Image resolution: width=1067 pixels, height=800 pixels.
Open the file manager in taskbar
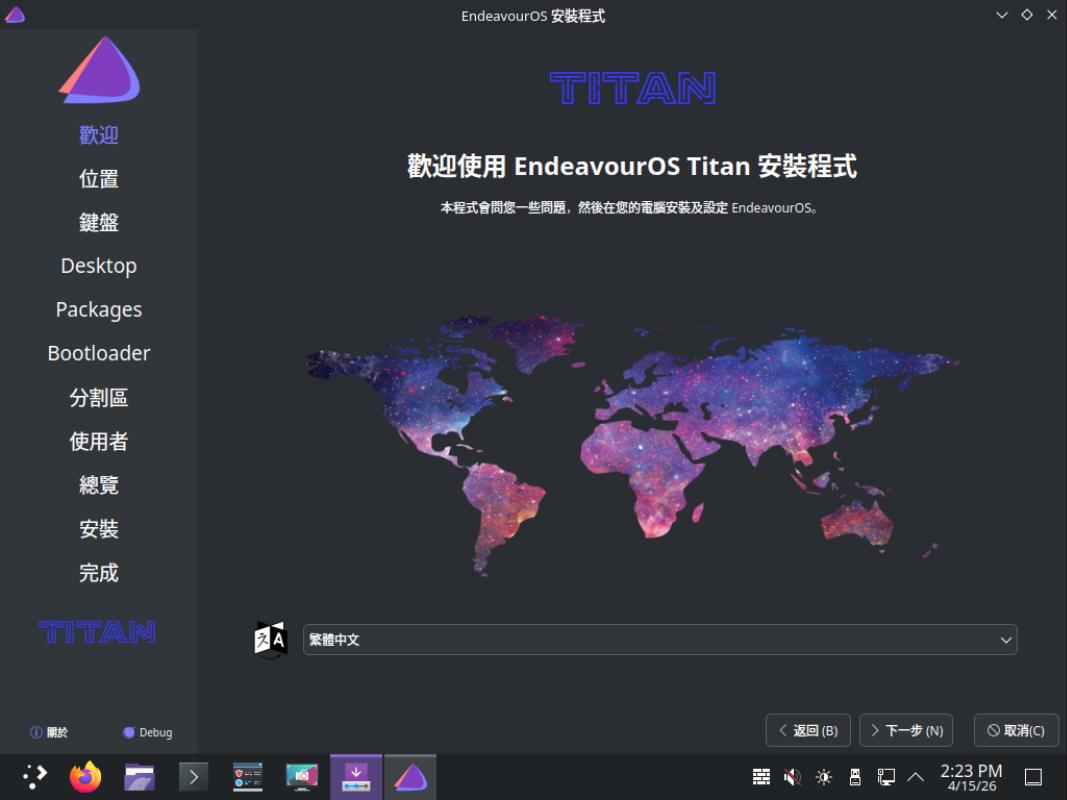click(x=139, y=777)
